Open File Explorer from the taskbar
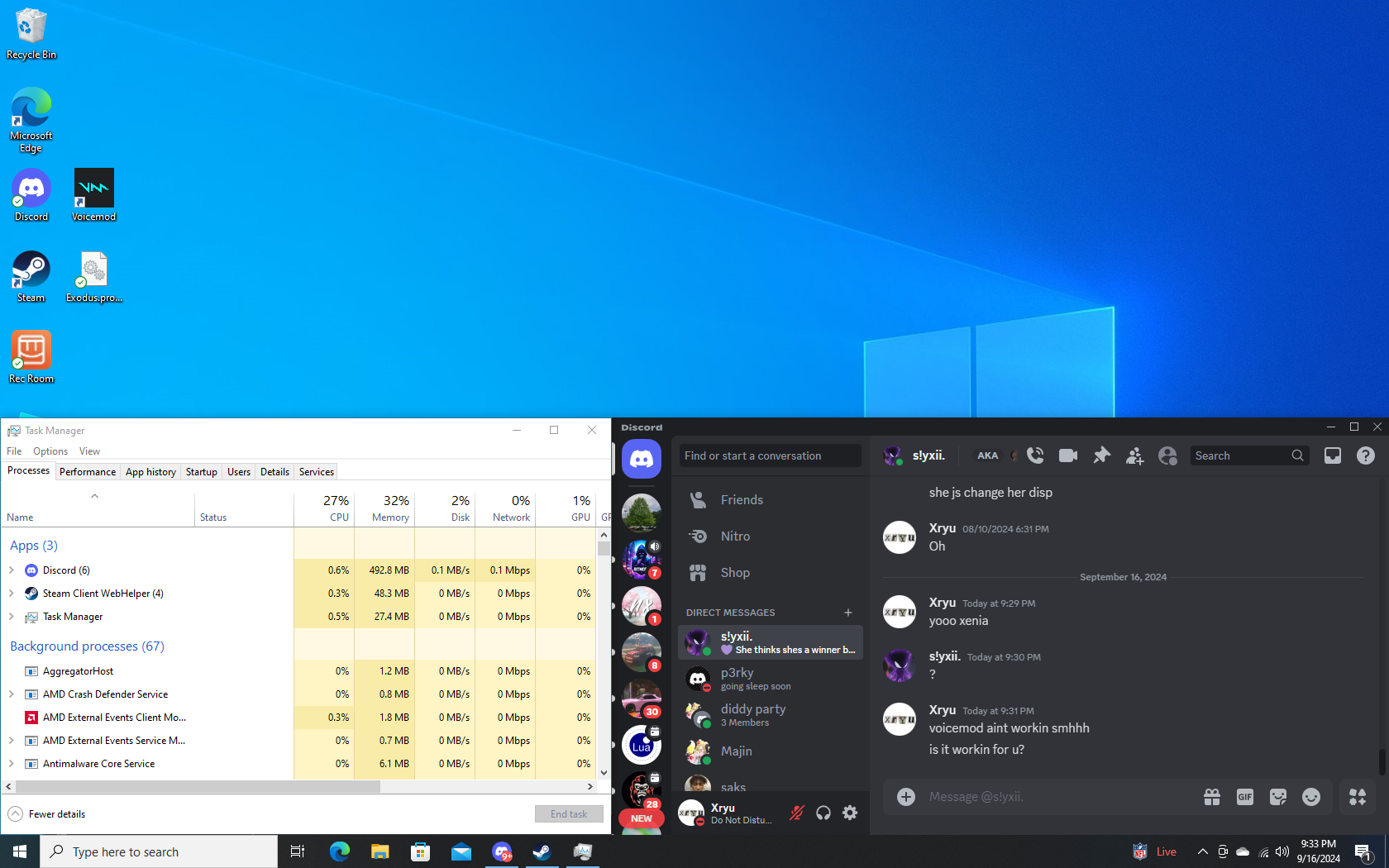Viewport: 1389px width, 868px height. pos(380,851)
